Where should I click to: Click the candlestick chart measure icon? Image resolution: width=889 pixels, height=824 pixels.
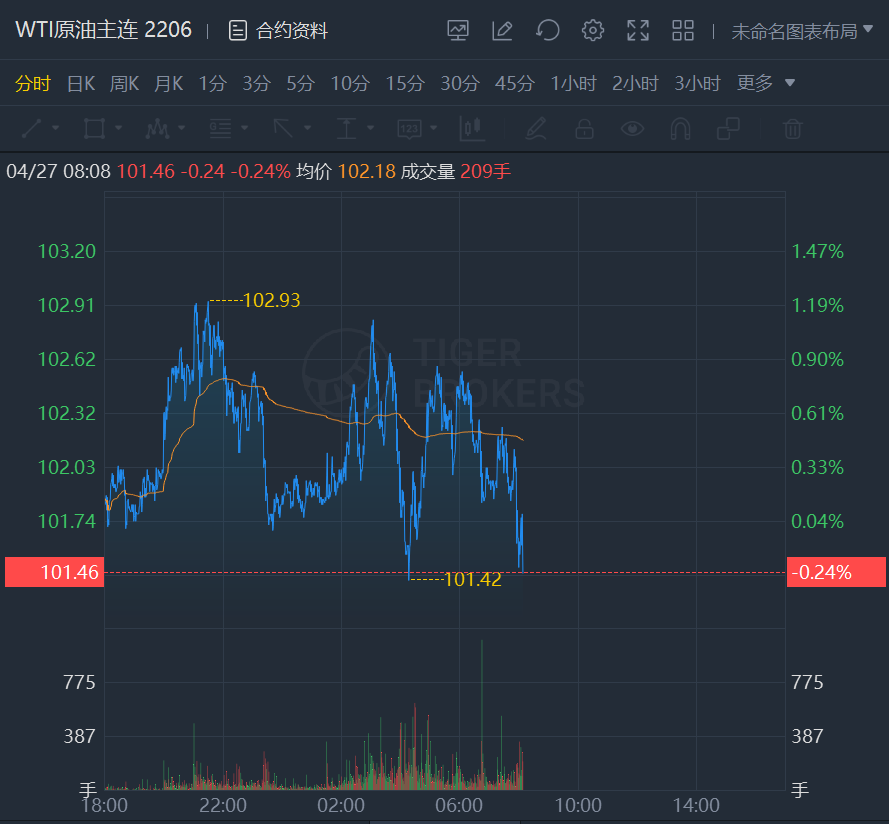472,129
